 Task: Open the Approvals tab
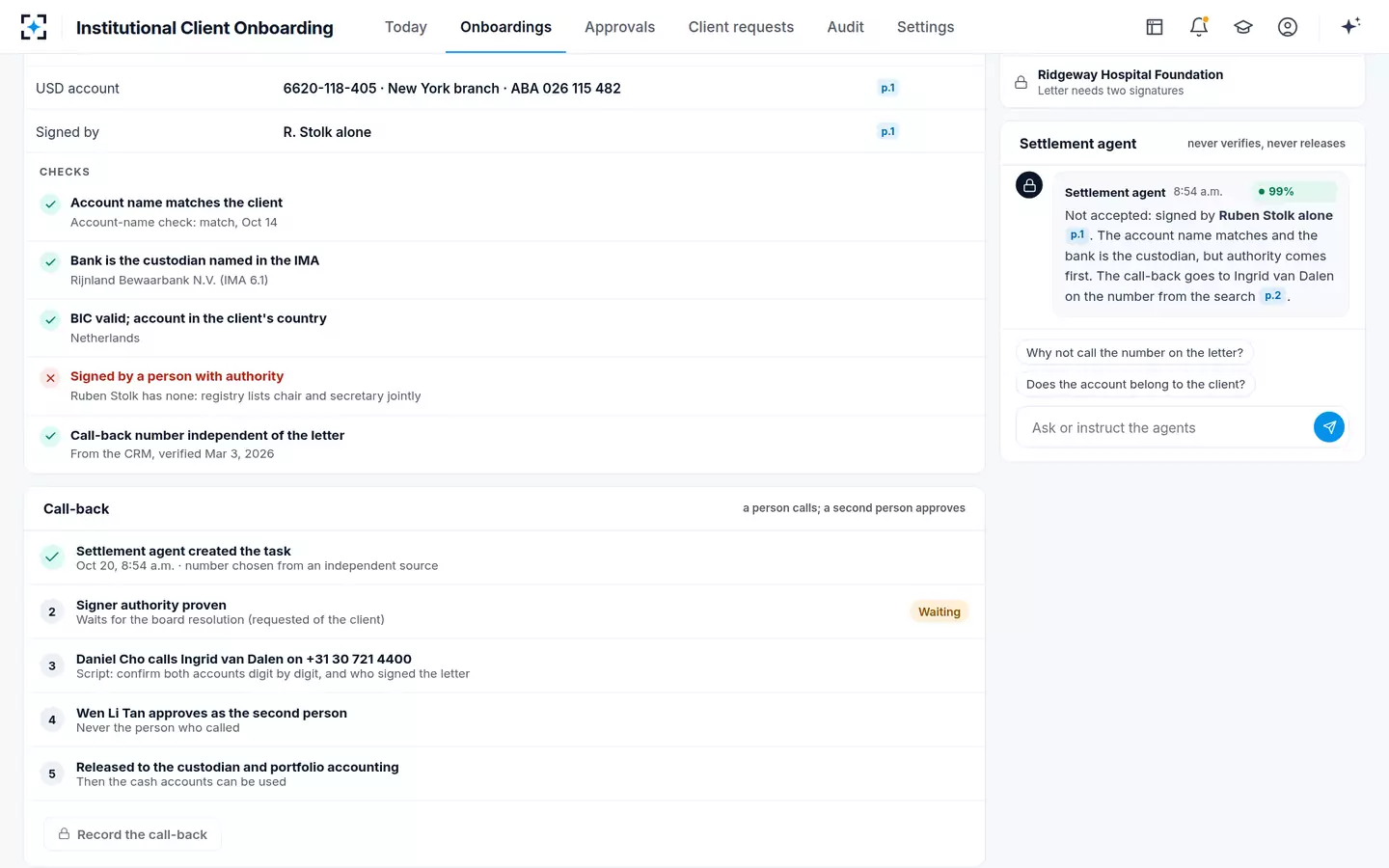619,27
